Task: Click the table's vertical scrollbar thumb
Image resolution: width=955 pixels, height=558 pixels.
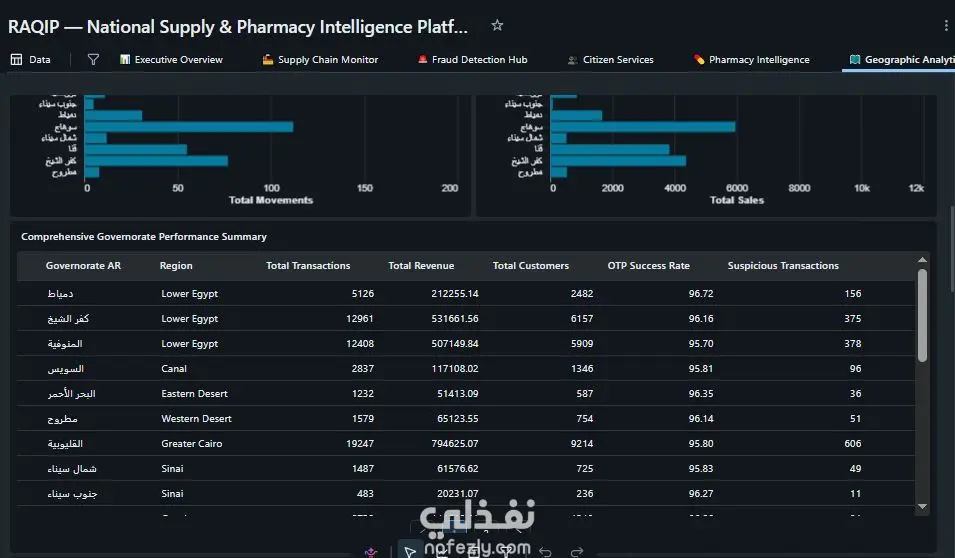Action: tap(922, 316)
